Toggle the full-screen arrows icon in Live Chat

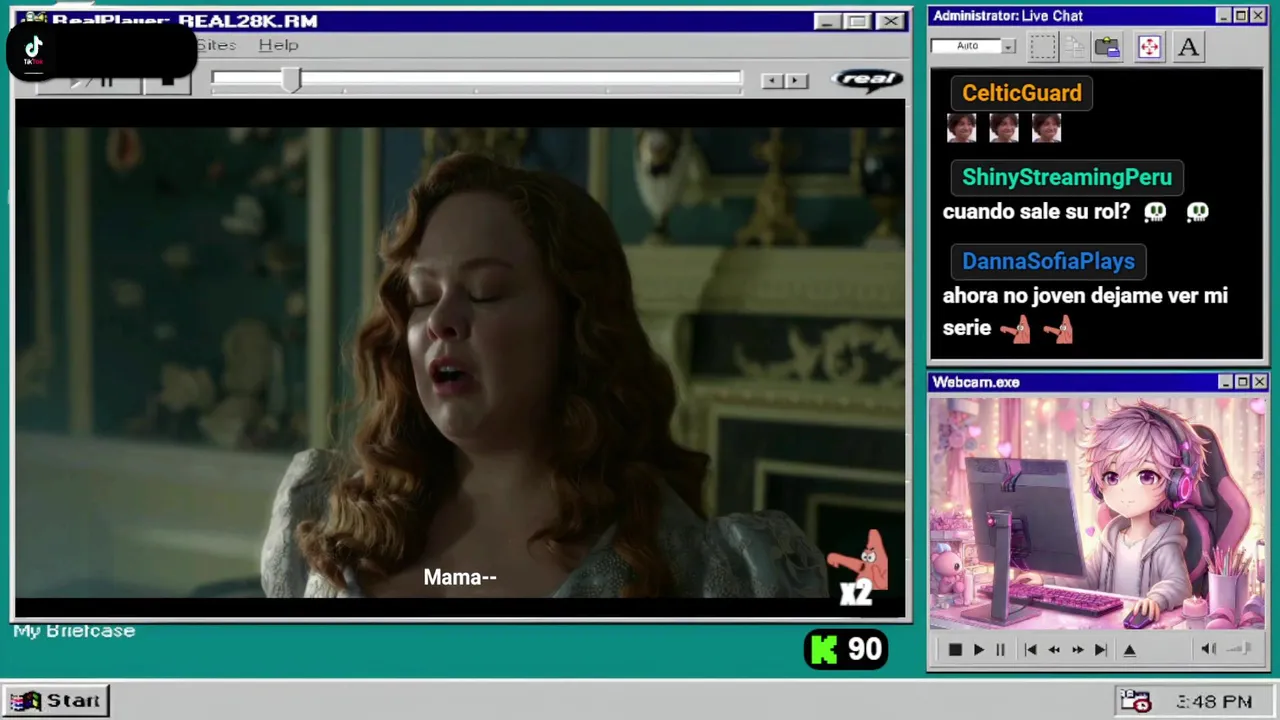[1149, 46]
